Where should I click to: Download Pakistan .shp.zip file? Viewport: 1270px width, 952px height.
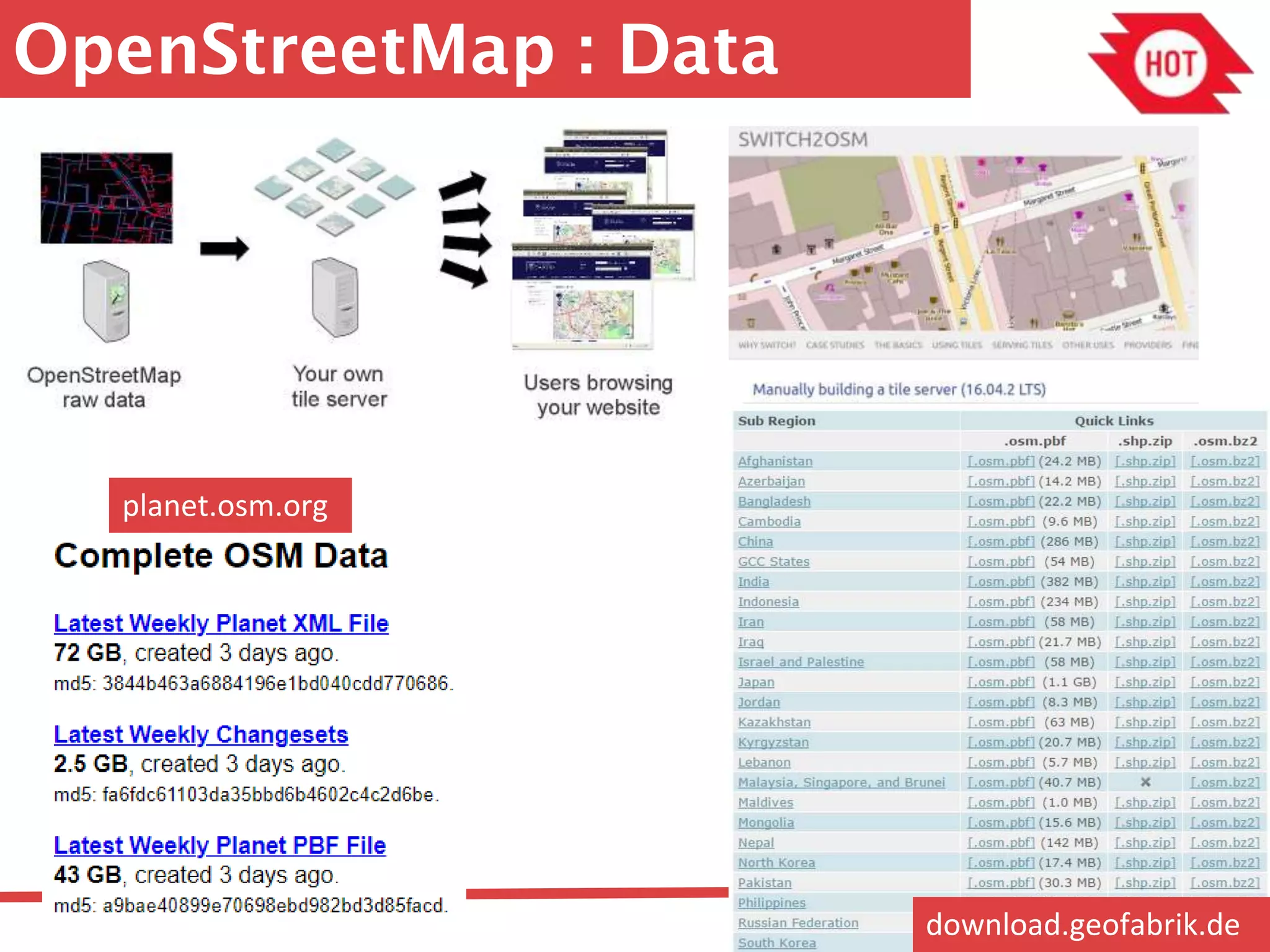coord(1145,883)
